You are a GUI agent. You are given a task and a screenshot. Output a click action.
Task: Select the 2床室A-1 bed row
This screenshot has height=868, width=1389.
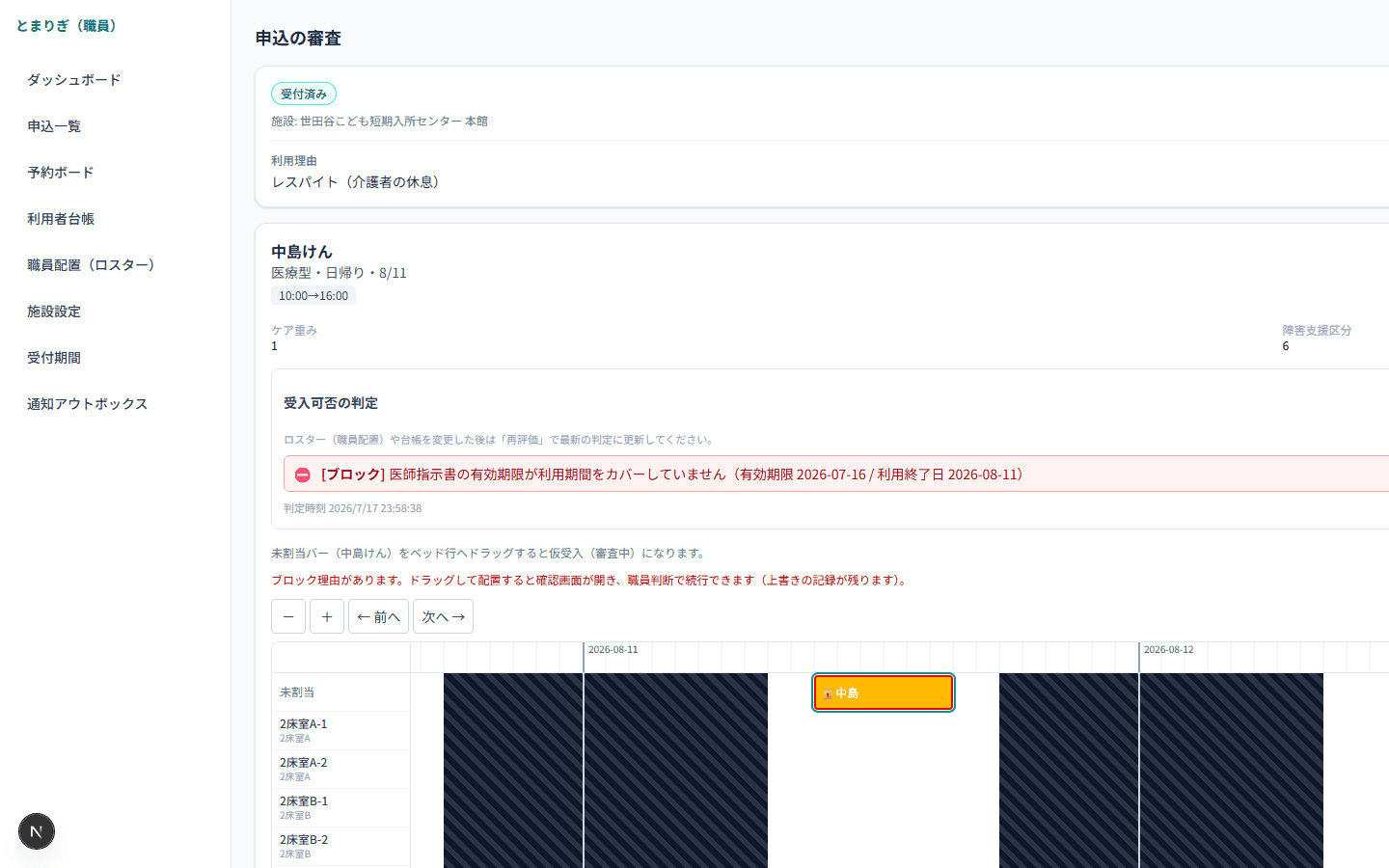340,730
